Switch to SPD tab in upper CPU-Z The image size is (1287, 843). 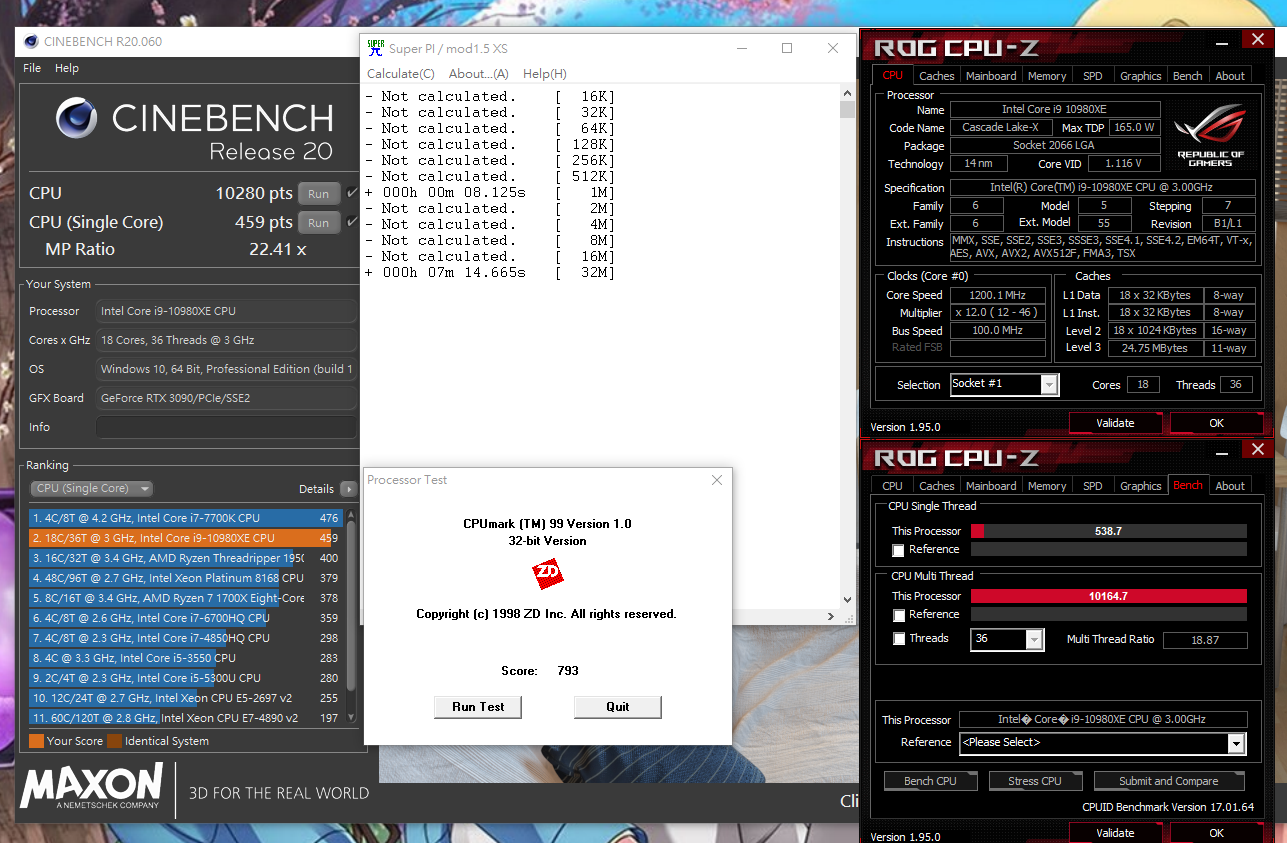tap(1093, 76)
